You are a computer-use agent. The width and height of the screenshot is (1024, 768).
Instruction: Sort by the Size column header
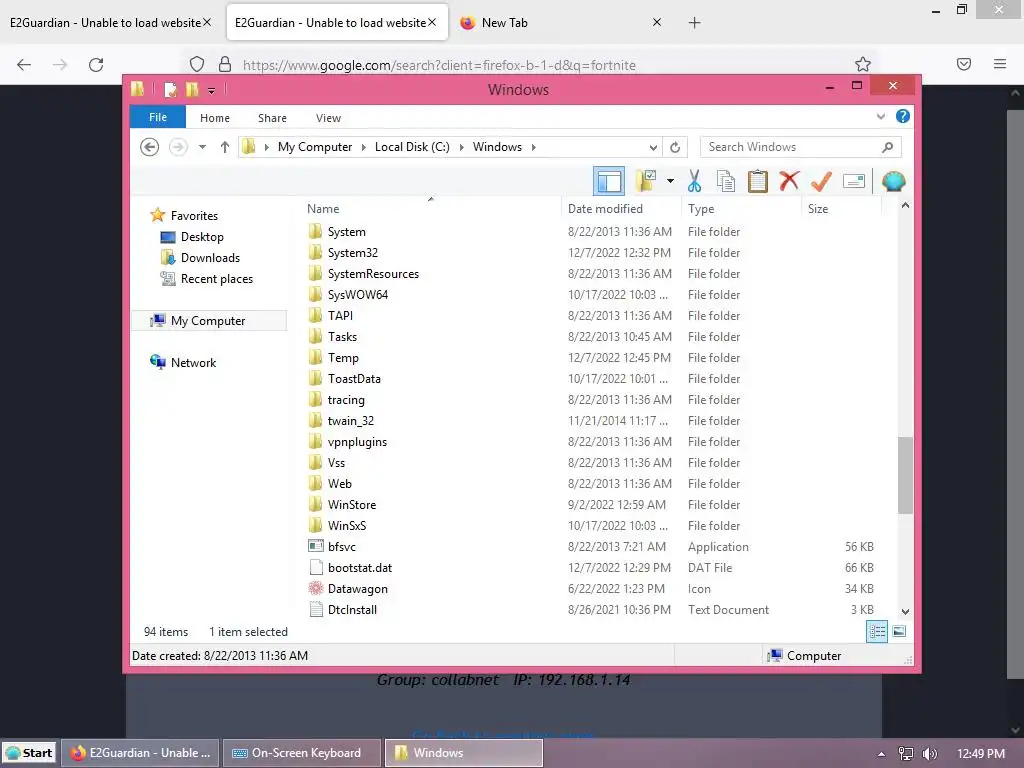coord(841,208)
